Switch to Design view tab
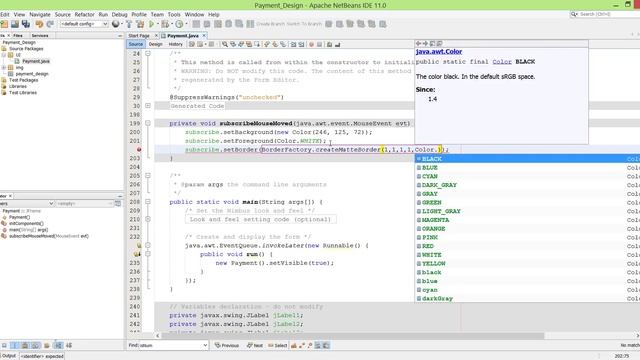The height and width of the screenshot is (360, 640). pyautogui.click(x=155, y=44)
